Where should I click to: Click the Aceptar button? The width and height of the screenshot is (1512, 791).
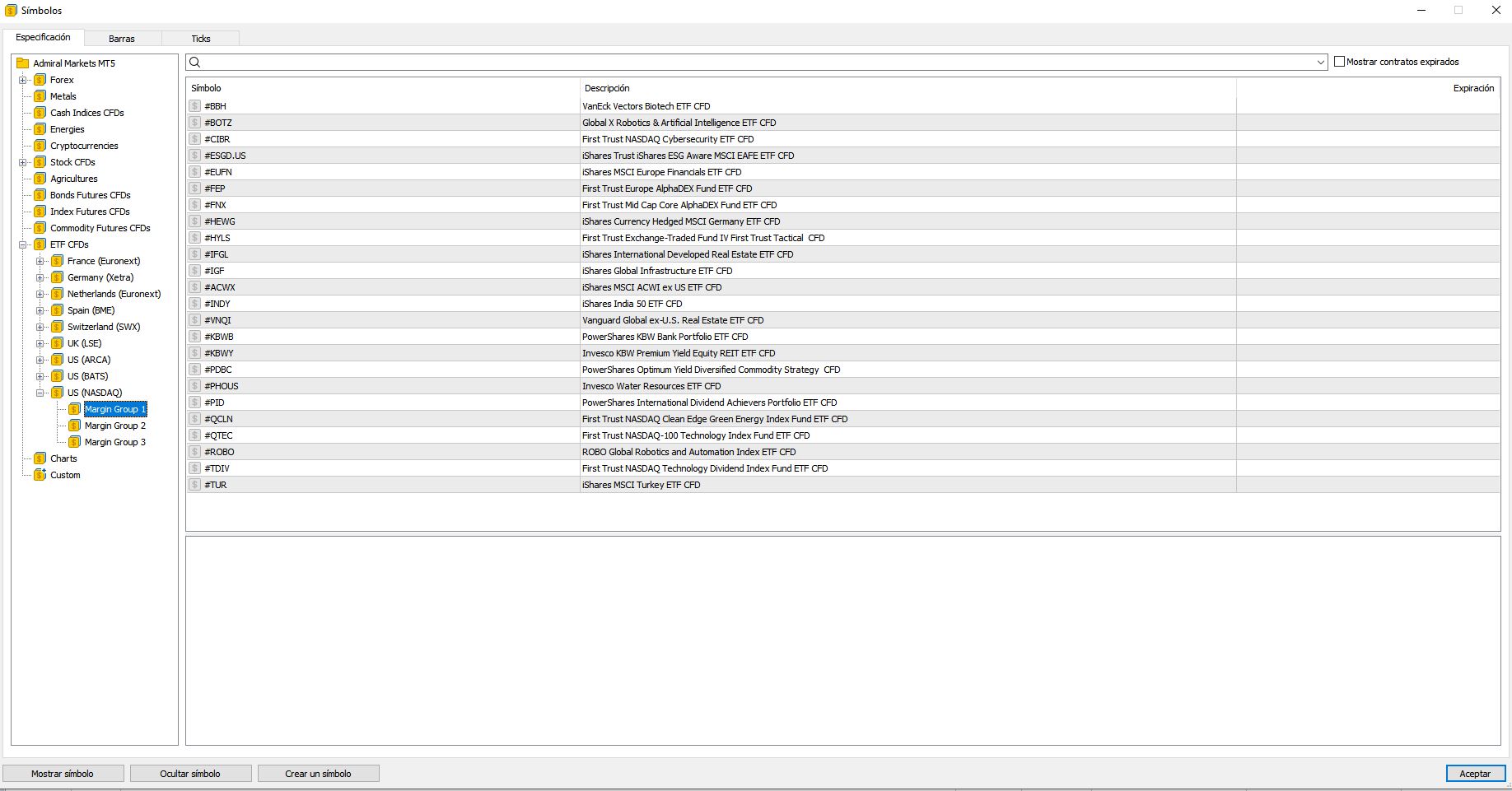(1476, 774)
